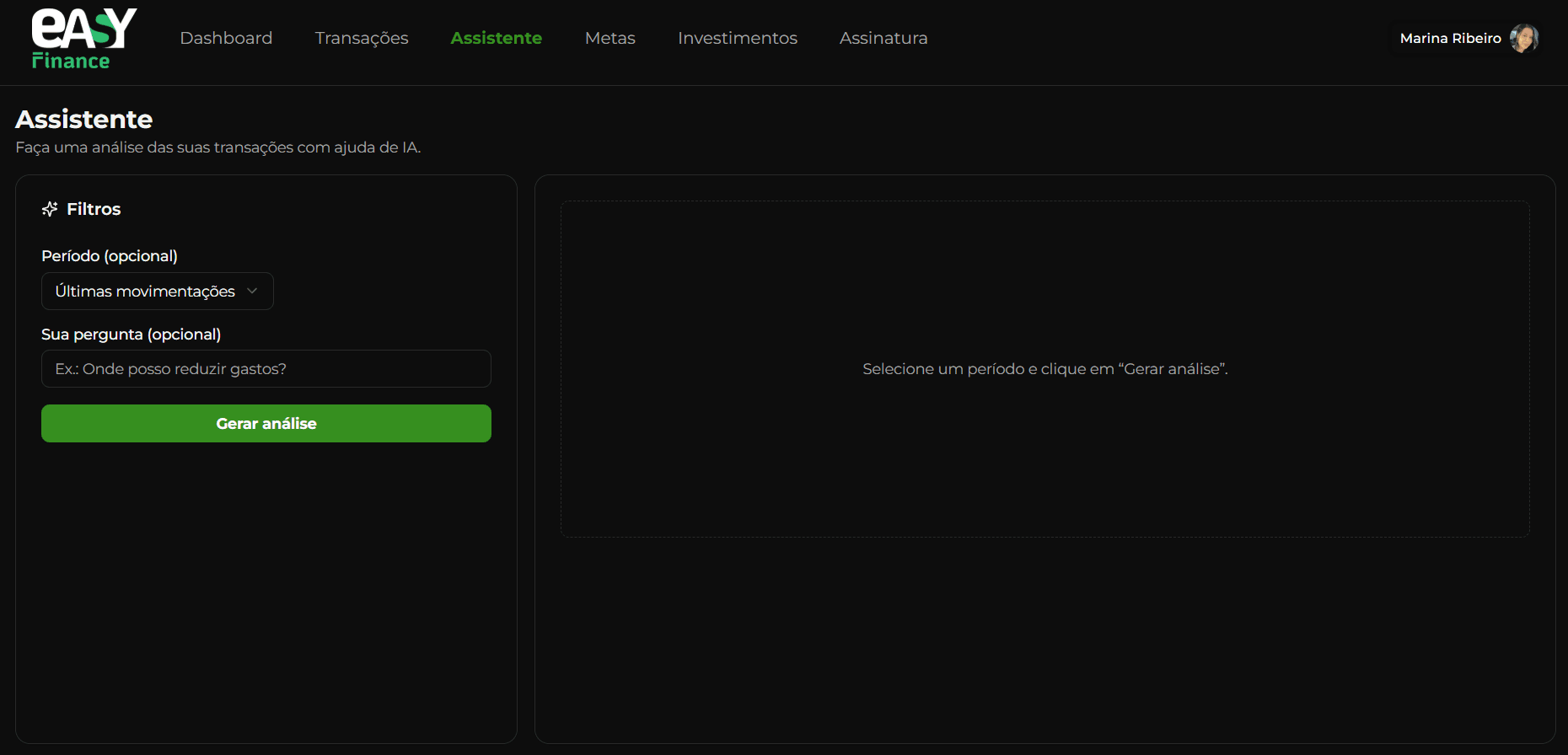Focus the Sua pergunta input field
The height and width of the screenshot is (755, 1568).
coord(266,369)
